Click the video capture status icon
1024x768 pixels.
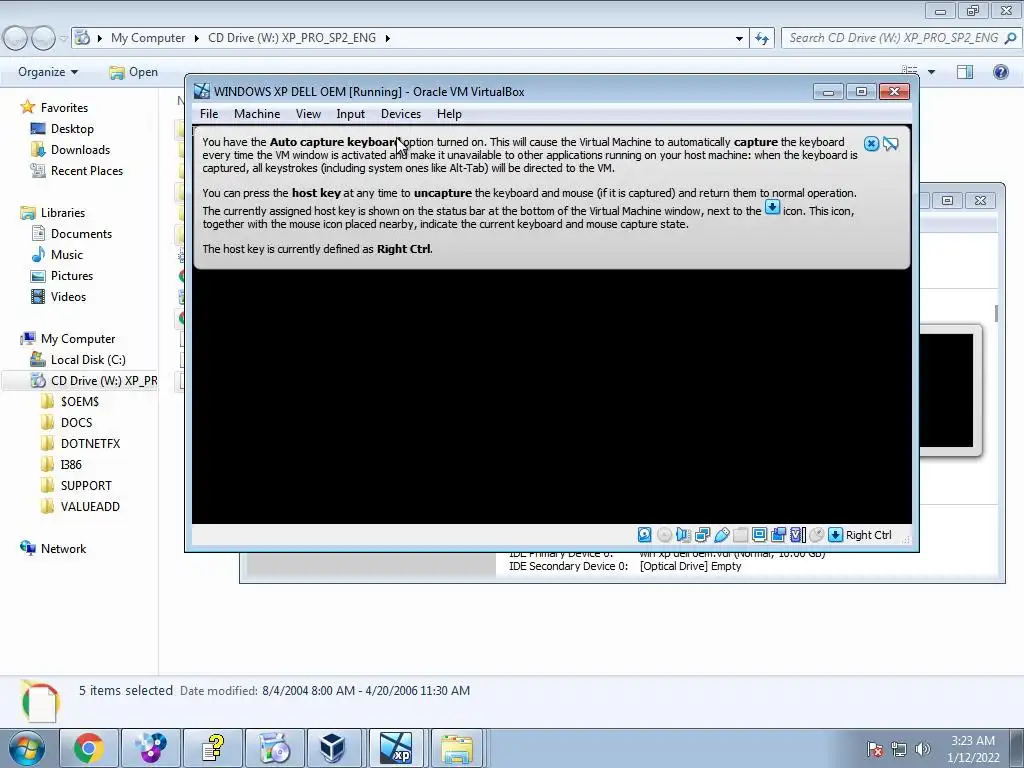click(x=778, y=535)
